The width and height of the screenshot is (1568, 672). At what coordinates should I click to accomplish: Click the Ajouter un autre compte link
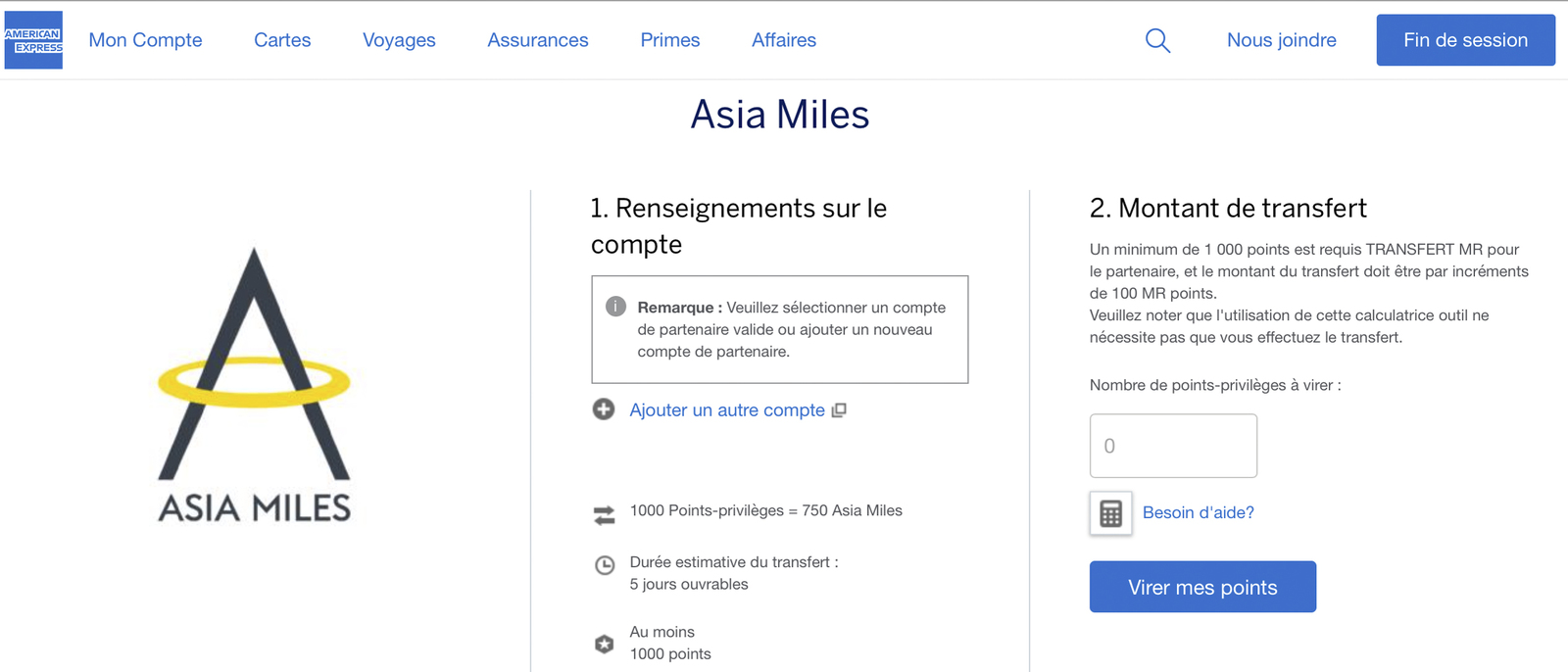[727, 410]
